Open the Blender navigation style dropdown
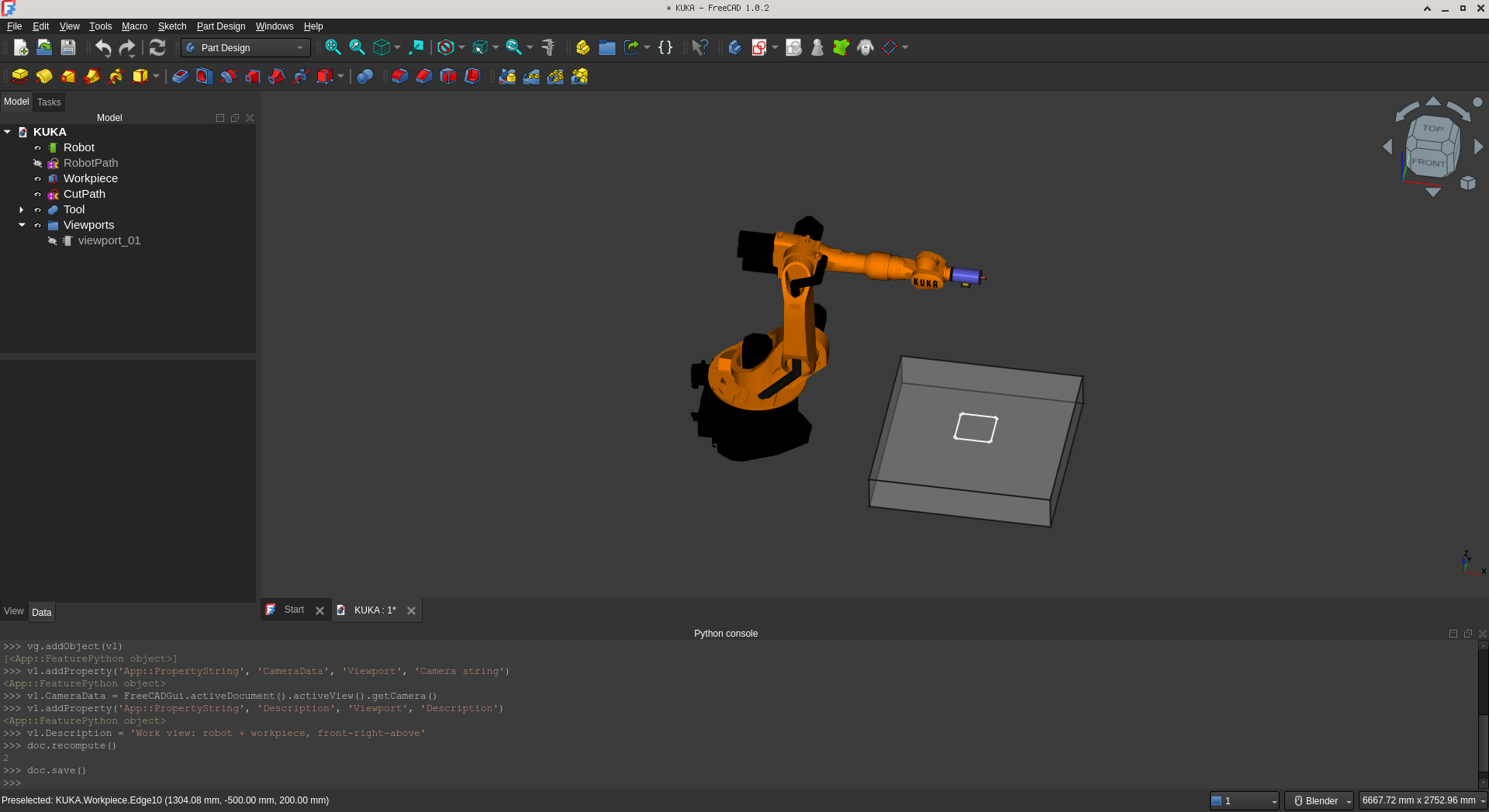 tap(1319, 800)
